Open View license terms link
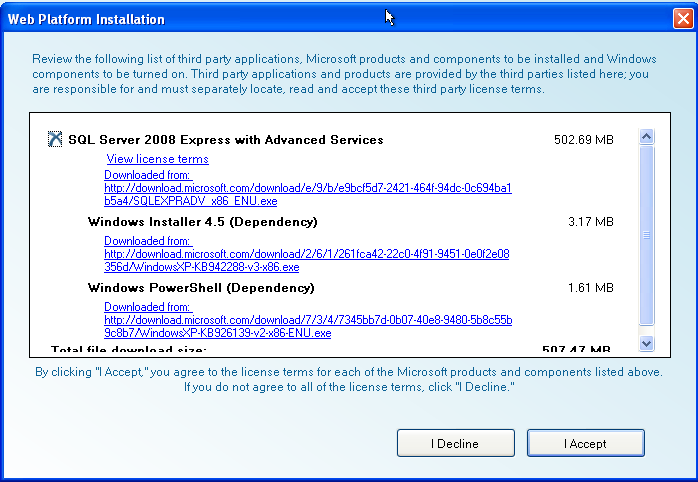This screenshot has height=482, width=698. 158,159
